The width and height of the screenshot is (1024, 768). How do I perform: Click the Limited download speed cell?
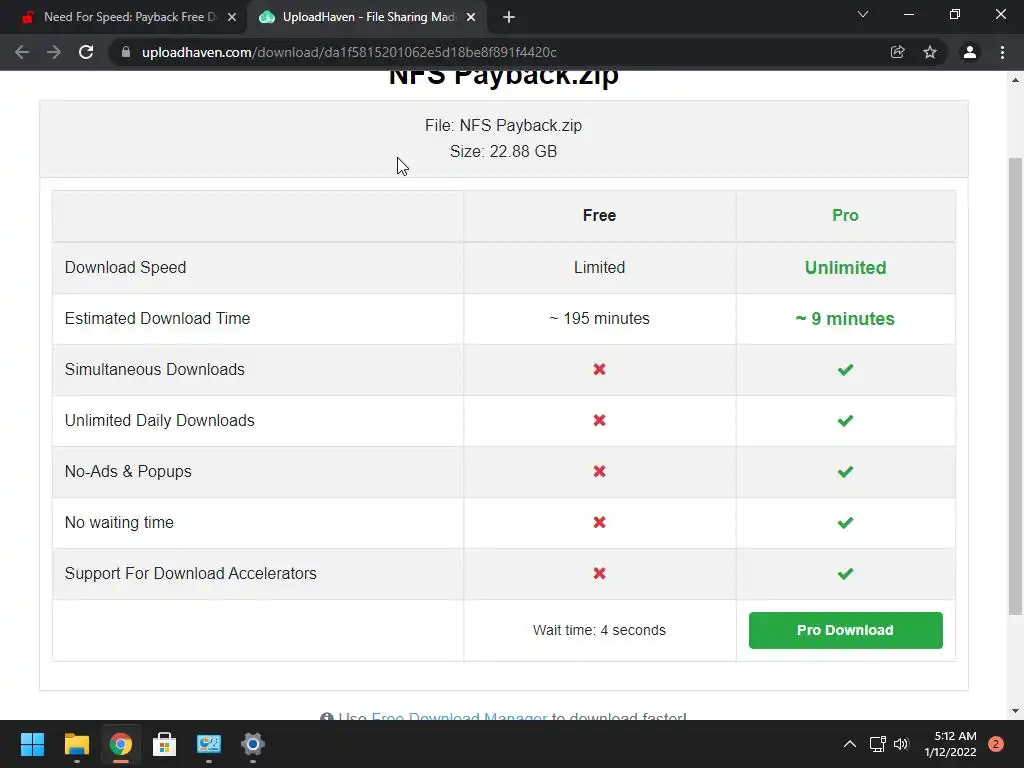click(x=600, y=268)
